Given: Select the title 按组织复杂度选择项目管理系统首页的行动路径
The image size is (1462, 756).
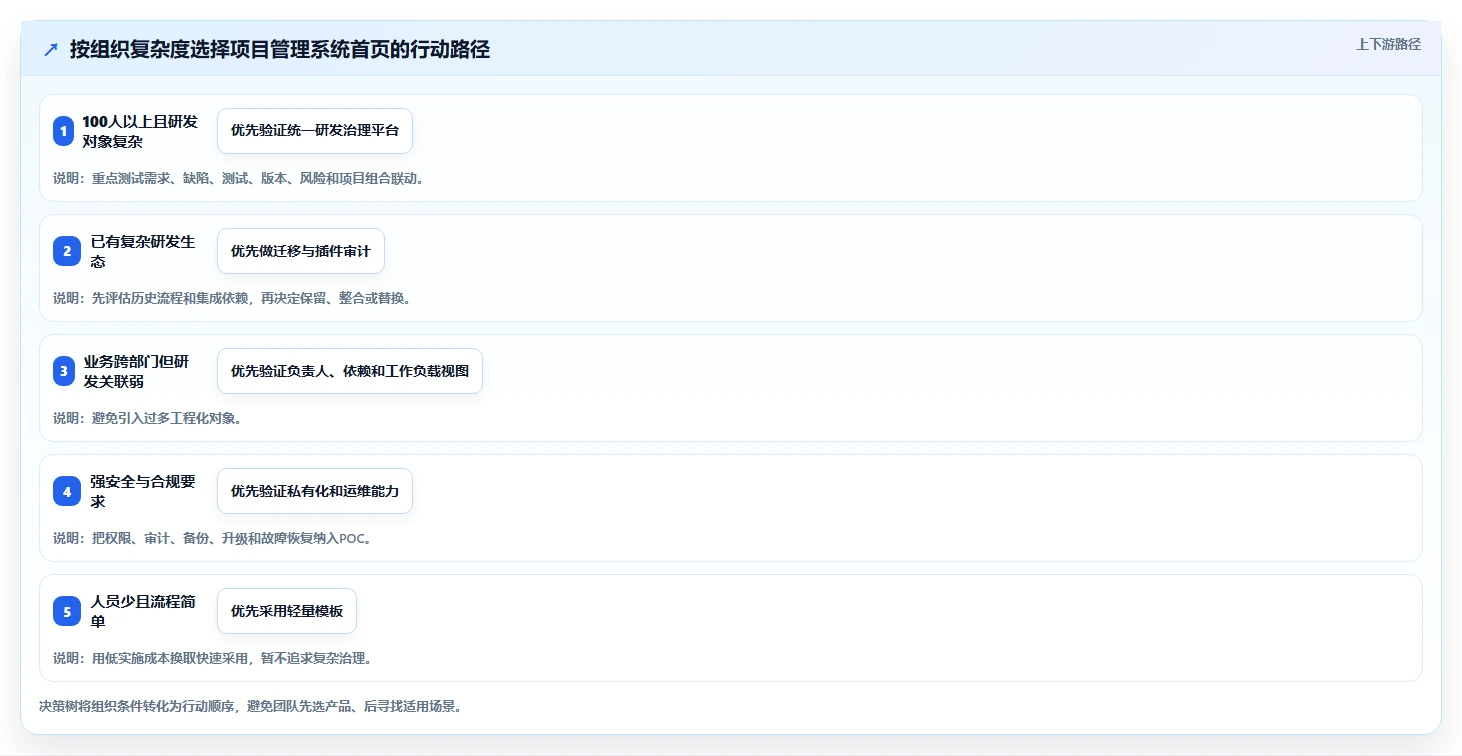Looking at the screenshot, I should 280,50.
